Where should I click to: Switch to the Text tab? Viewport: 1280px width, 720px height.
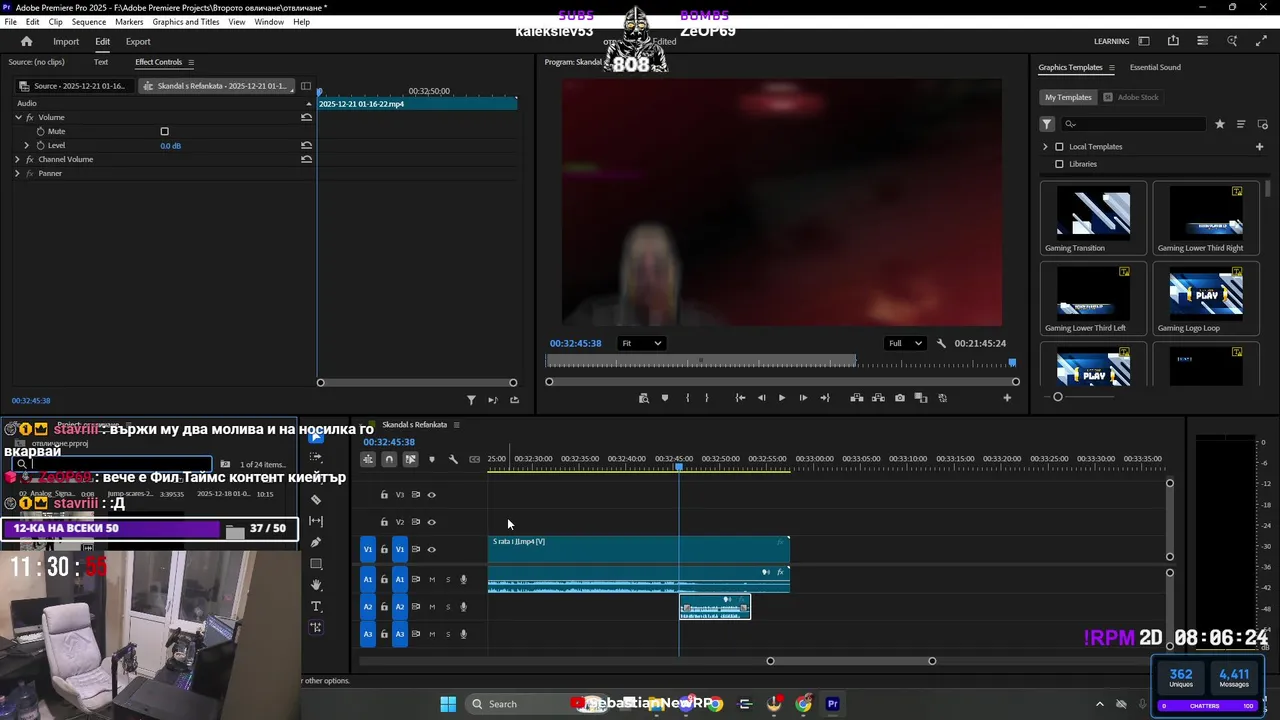click(101, 62)
